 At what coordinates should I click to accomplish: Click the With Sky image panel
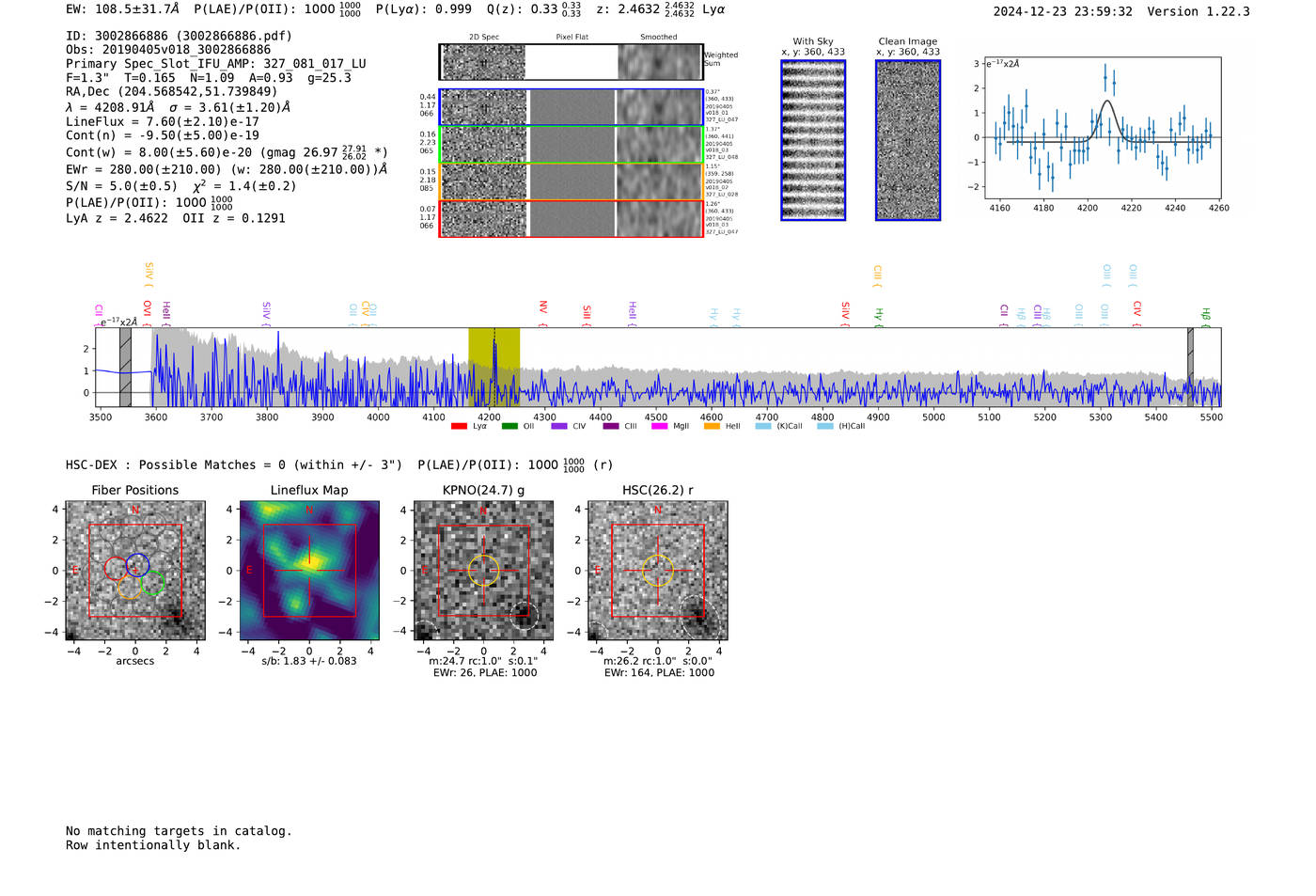point(813,140)
